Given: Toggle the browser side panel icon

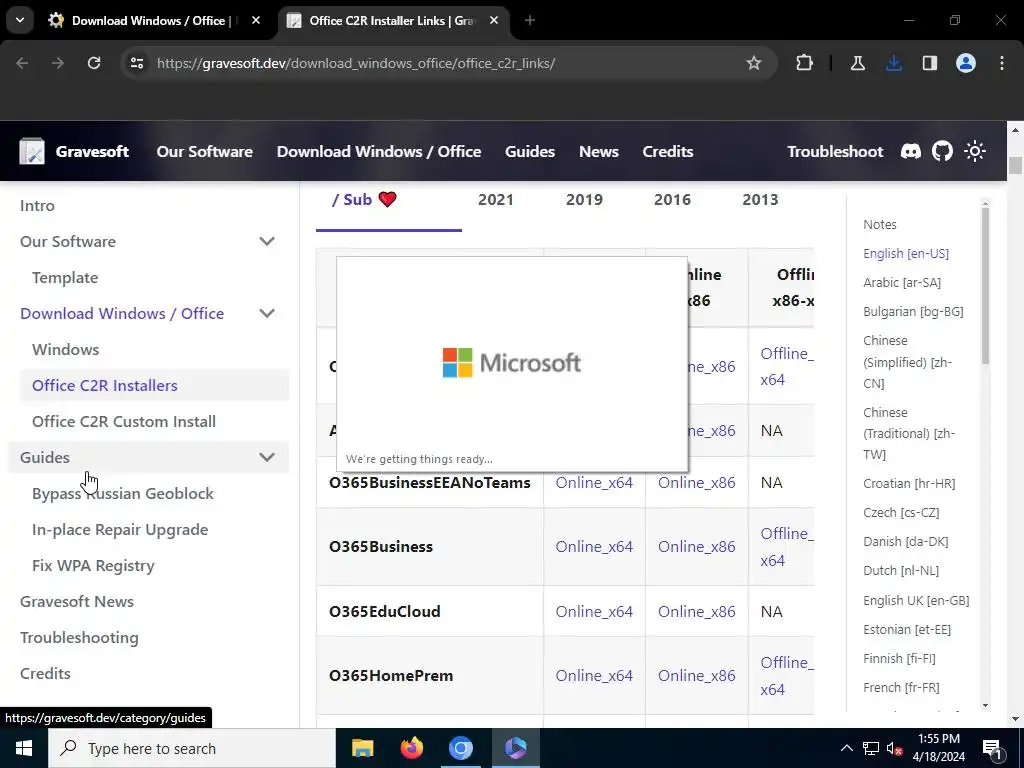Looking at the screenshot, I should 929,63.
